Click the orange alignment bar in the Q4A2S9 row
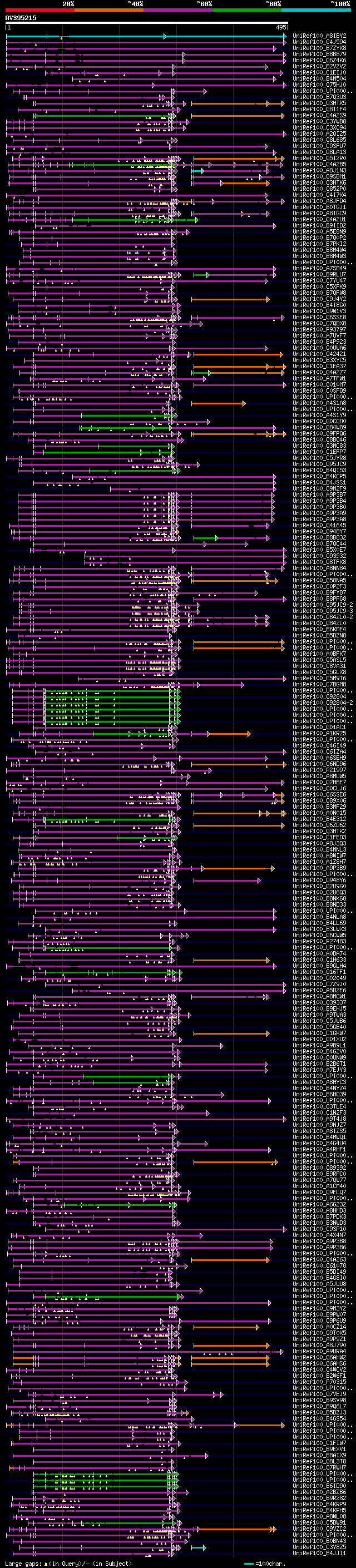This screenshot has width=356, height=1568. [238, 116]
